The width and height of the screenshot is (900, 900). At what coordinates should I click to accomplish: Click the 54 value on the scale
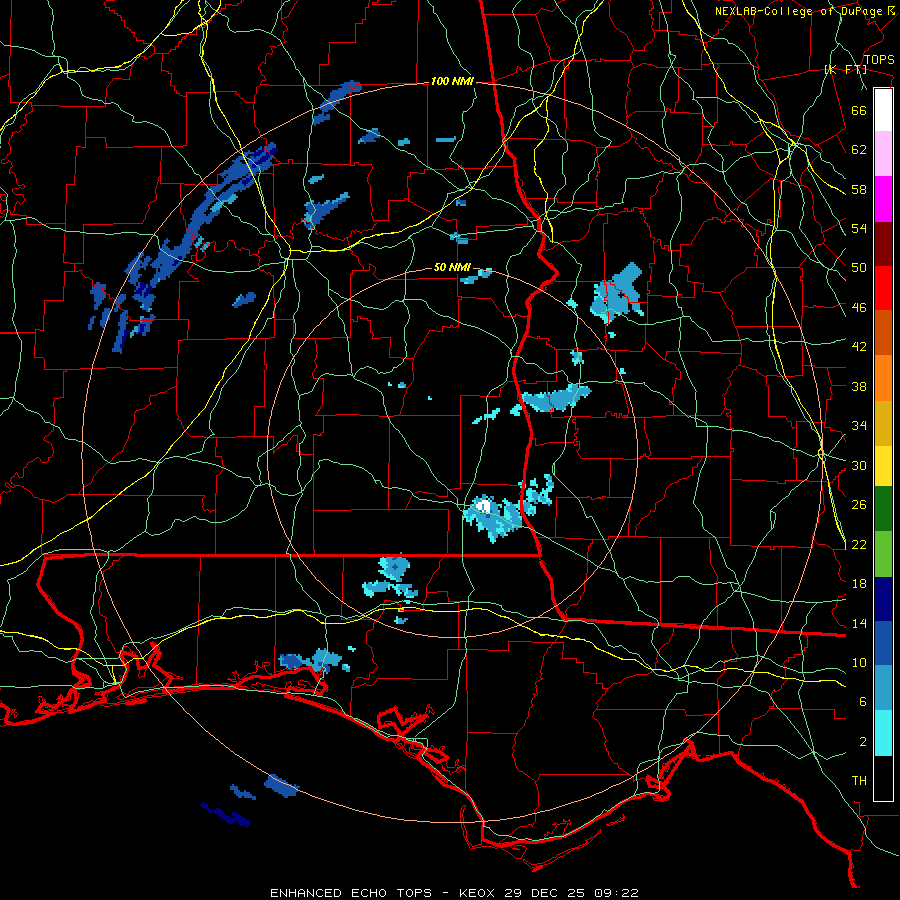tap(859, 228)
